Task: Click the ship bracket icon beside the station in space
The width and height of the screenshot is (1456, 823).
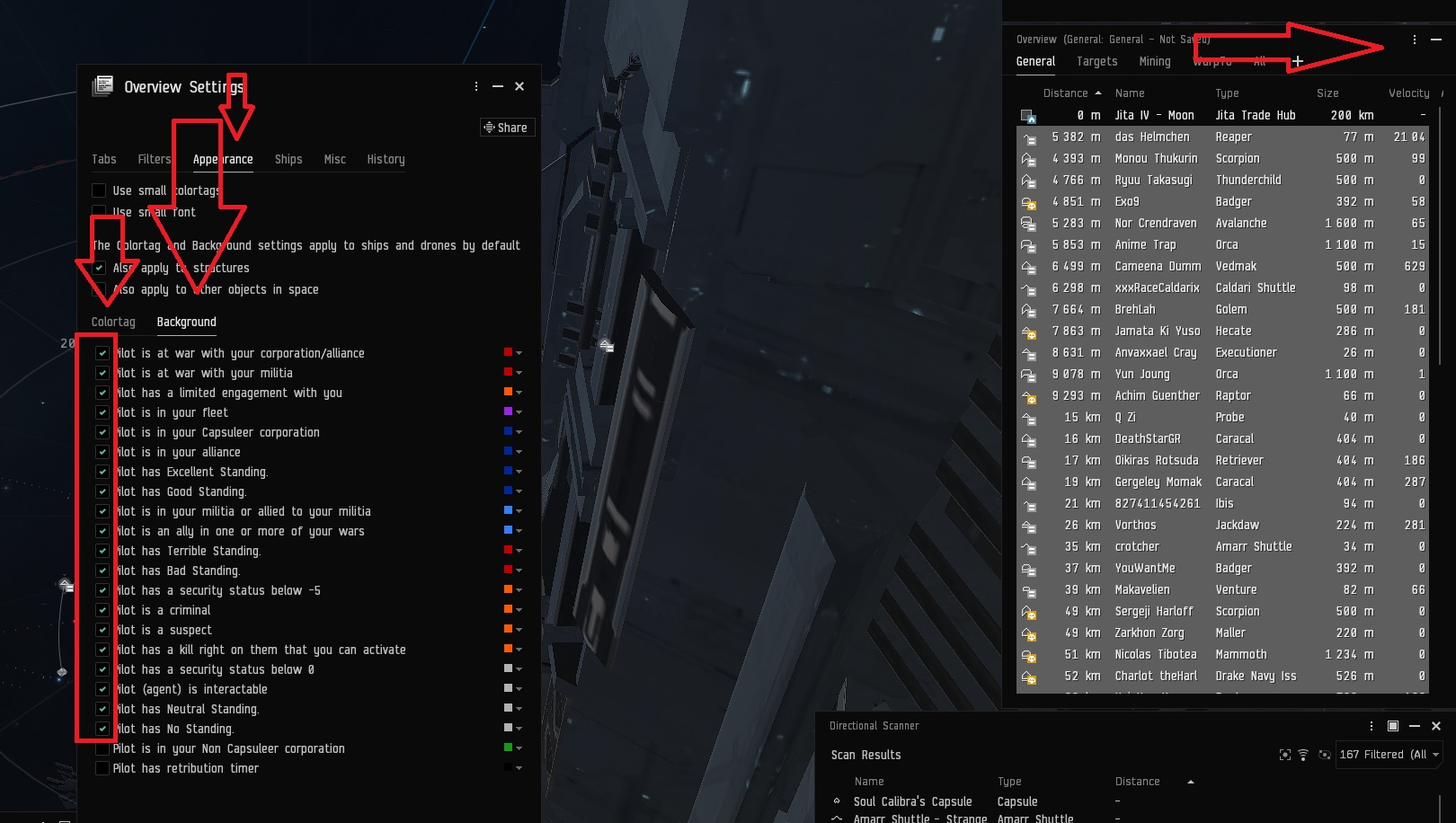Action: 607,345
